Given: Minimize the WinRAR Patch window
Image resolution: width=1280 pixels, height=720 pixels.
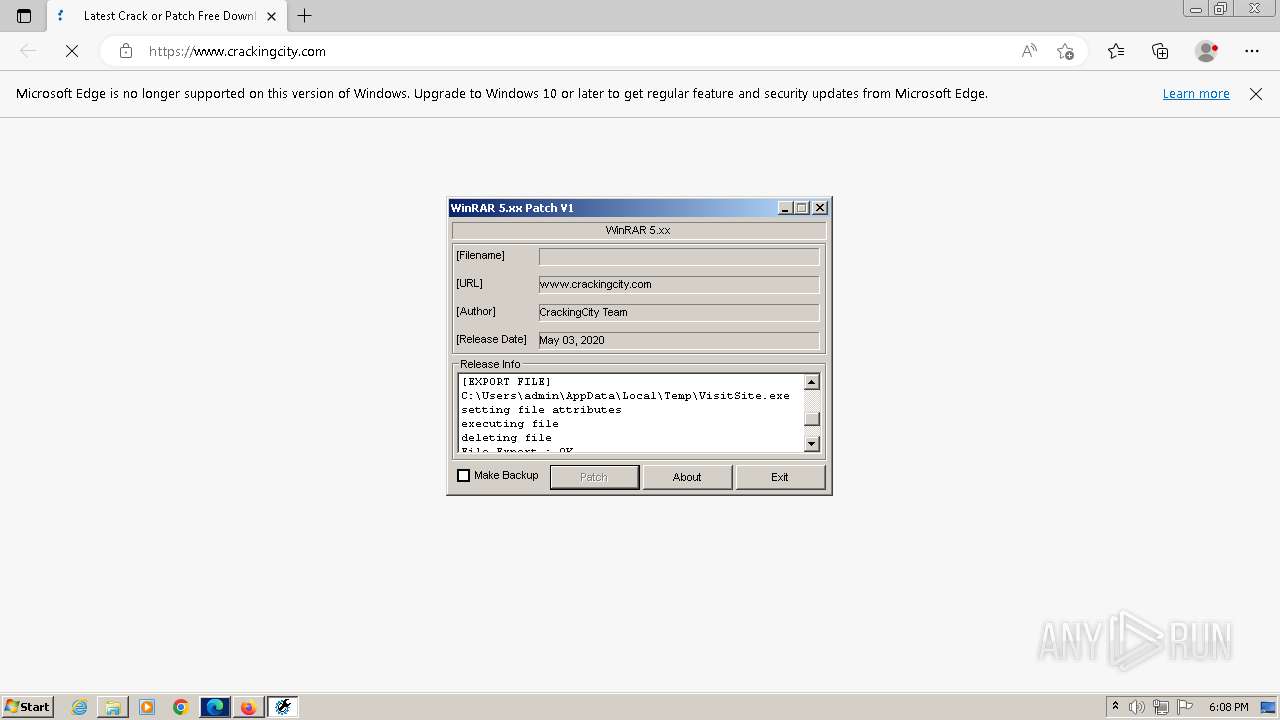Looking at the screenshot, I should [x=785, y=208].
